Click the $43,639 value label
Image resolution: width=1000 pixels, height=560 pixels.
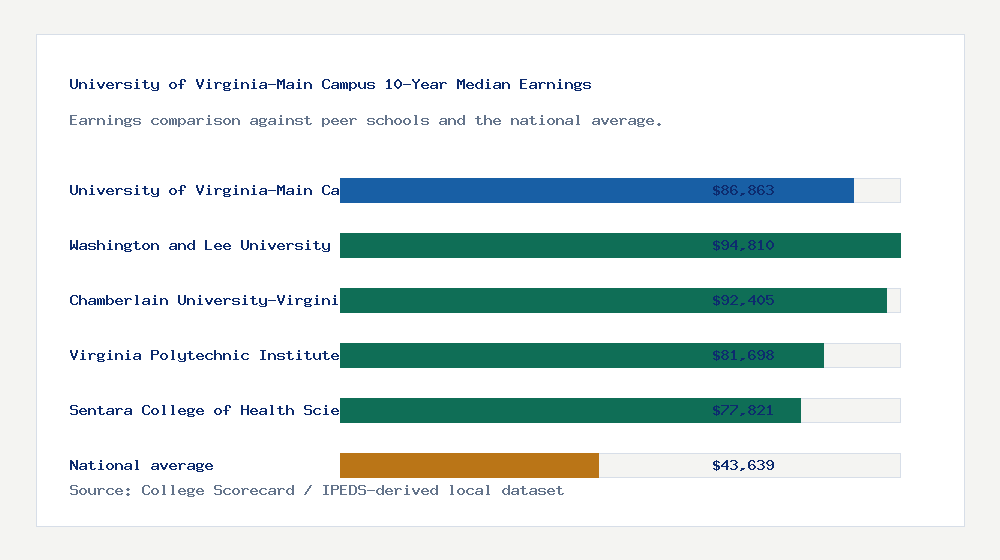click(743, 466)
